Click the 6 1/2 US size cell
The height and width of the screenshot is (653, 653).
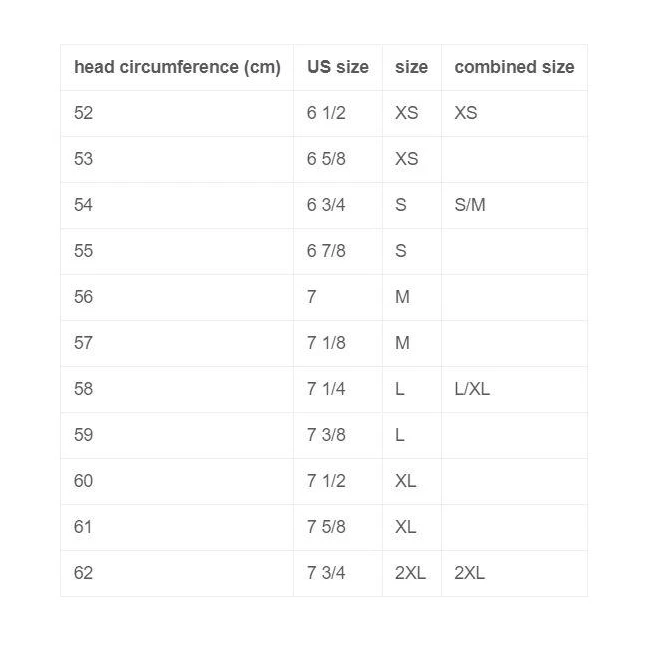[326, 113]
